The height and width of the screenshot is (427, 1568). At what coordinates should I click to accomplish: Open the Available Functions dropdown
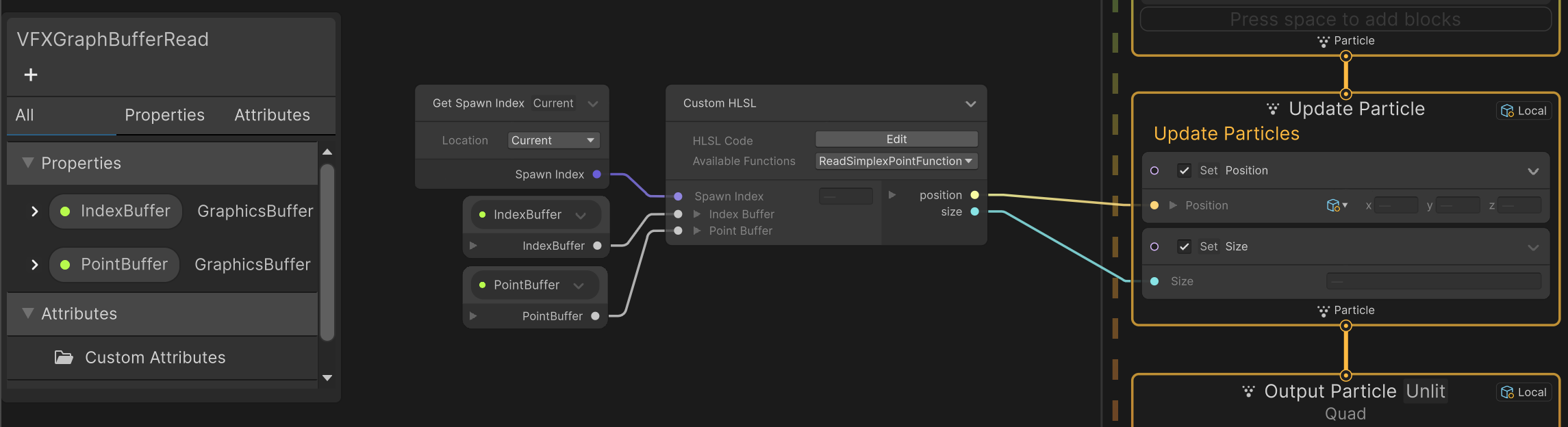896,161
